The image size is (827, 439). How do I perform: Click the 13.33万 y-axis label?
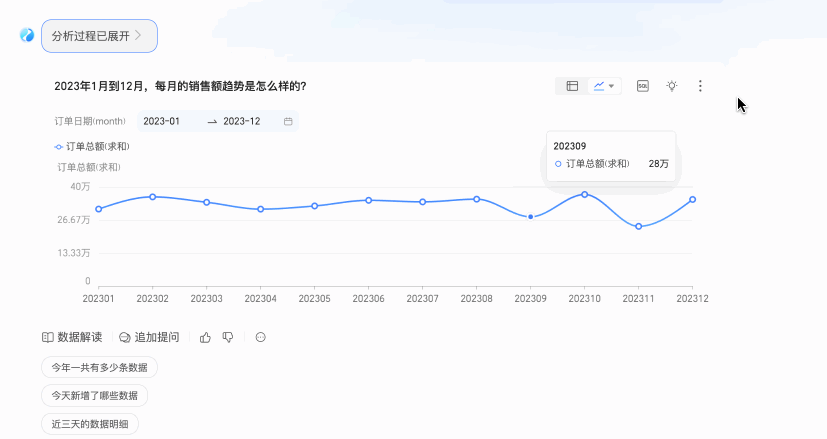click(x=74, y=253)
